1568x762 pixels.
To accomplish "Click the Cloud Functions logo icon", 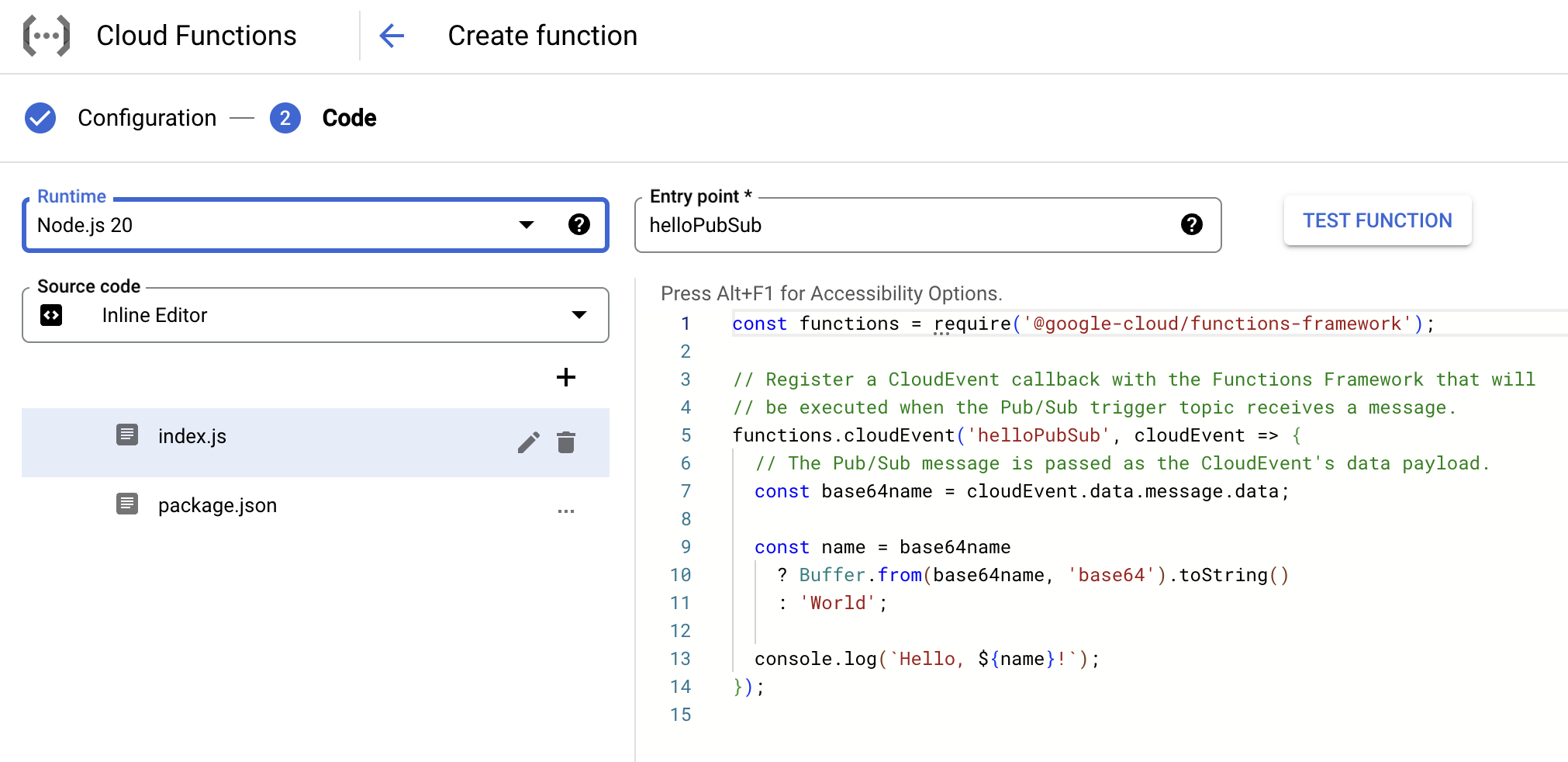I will 45,35.
